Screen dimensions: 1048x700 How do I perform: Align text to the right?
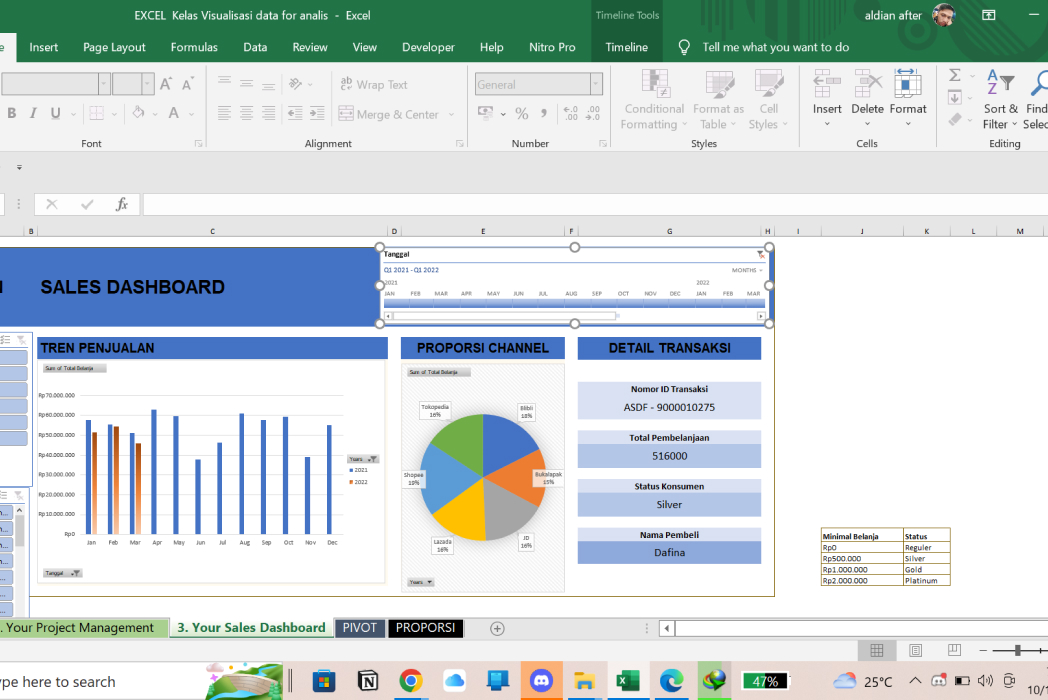tap(269, 114)
